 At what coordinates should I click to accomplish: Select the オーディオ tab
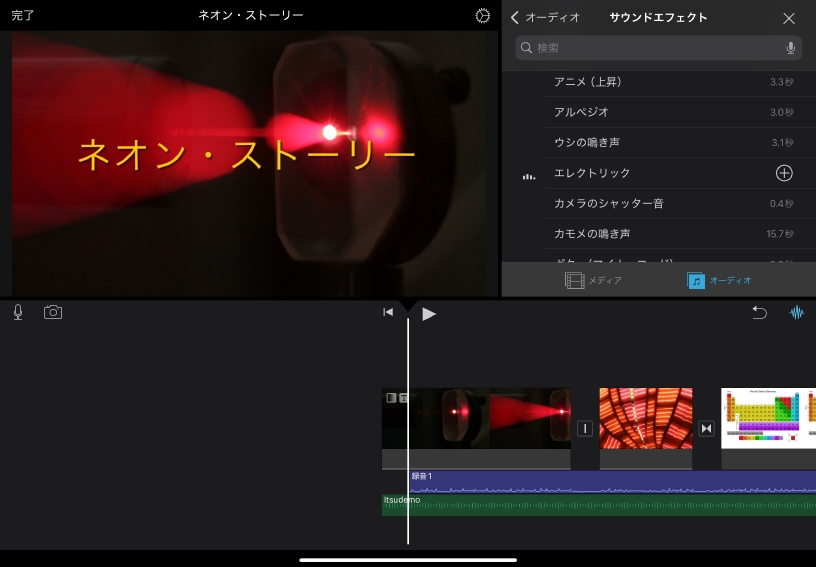[x=720, y=280]
